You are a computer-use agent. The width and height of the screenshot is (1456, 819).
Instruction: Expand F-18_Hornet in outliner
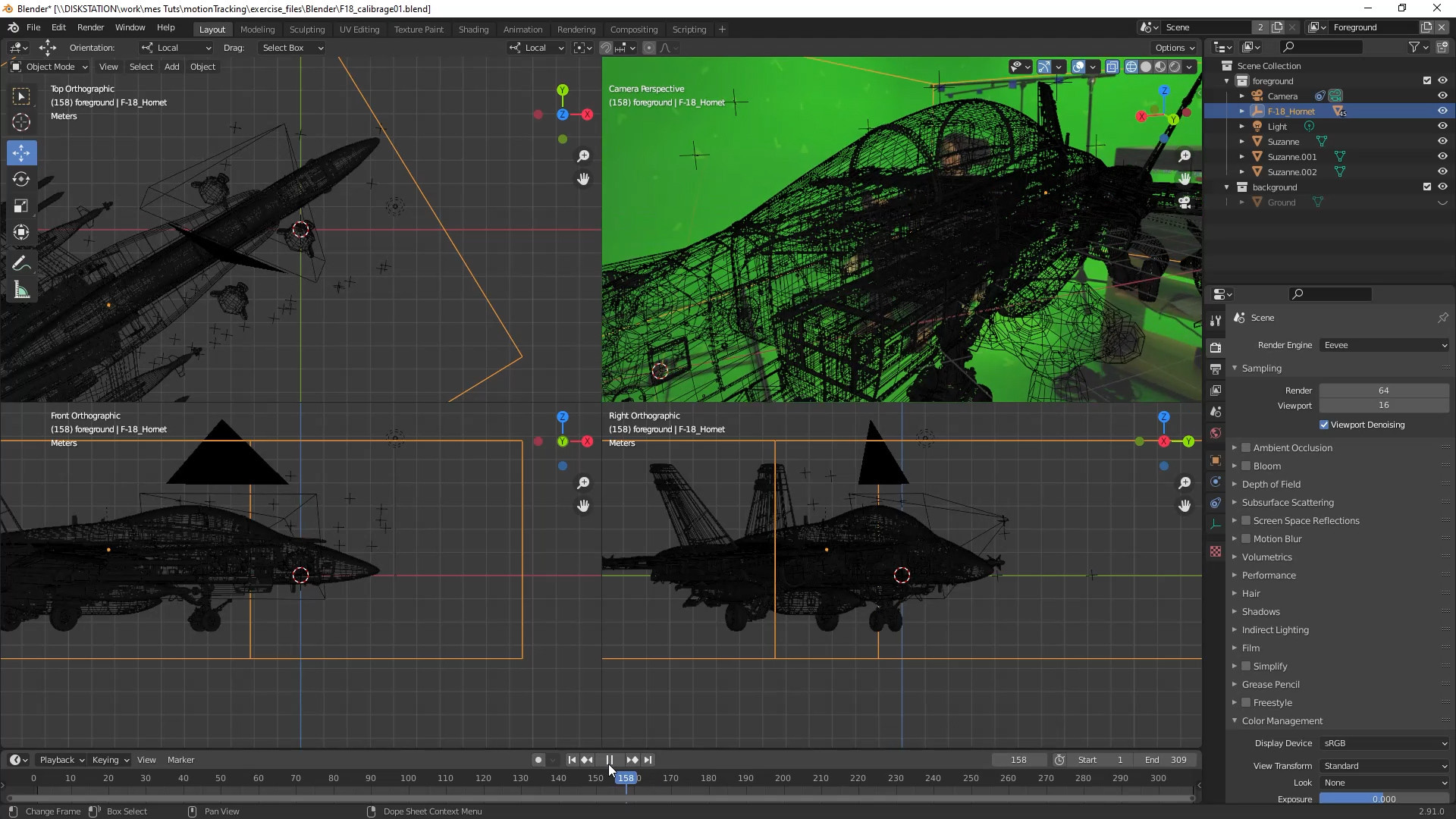(x=1241, y=111)
